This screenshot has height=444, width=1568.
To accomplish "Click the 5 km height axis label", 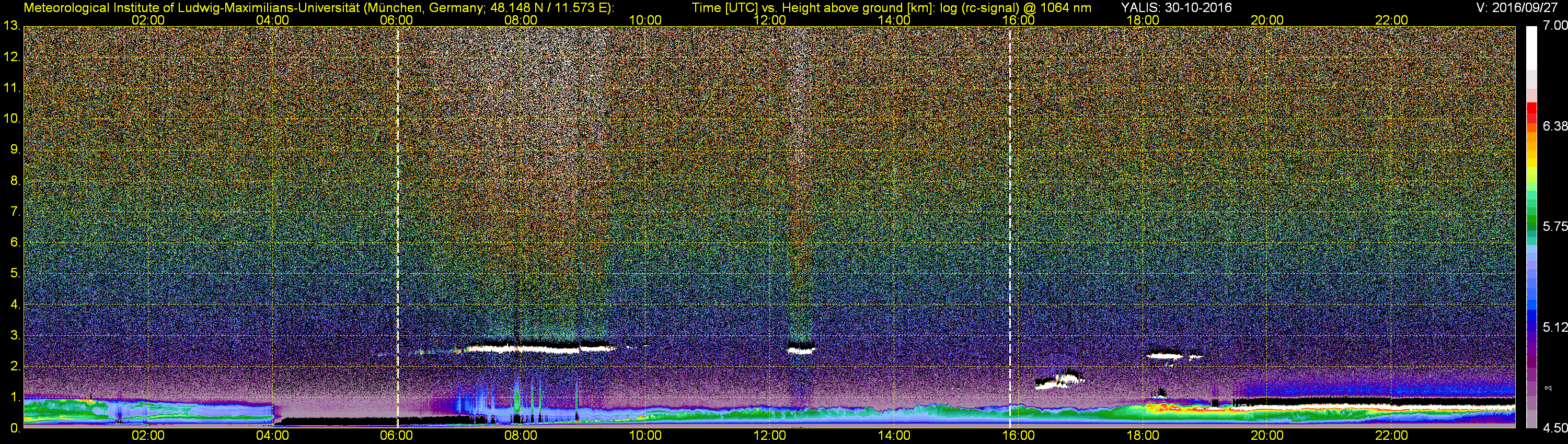I will click(x=15, y=274).
